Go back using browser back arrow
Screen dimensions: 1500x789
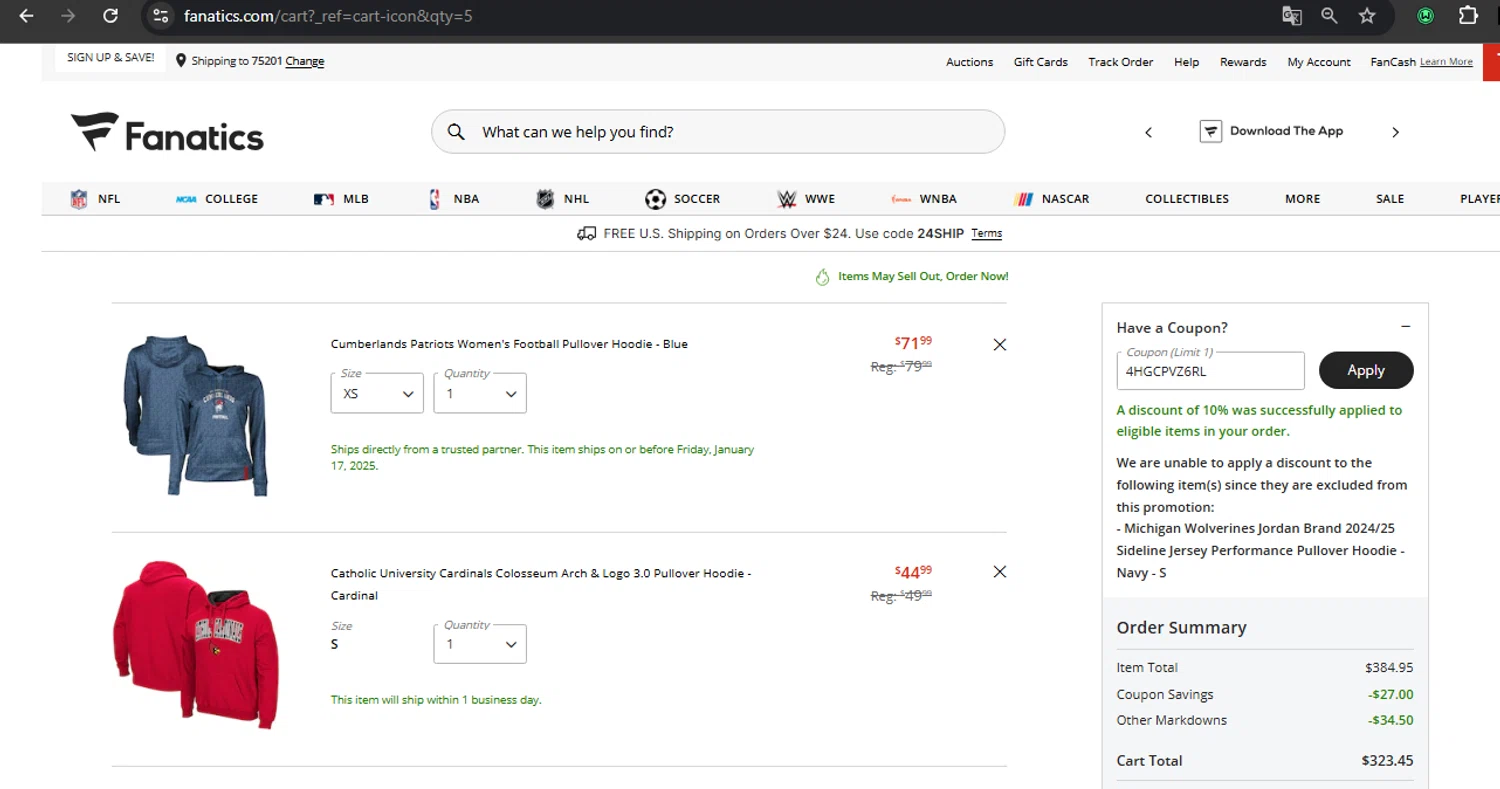click(x=26, y=16)
